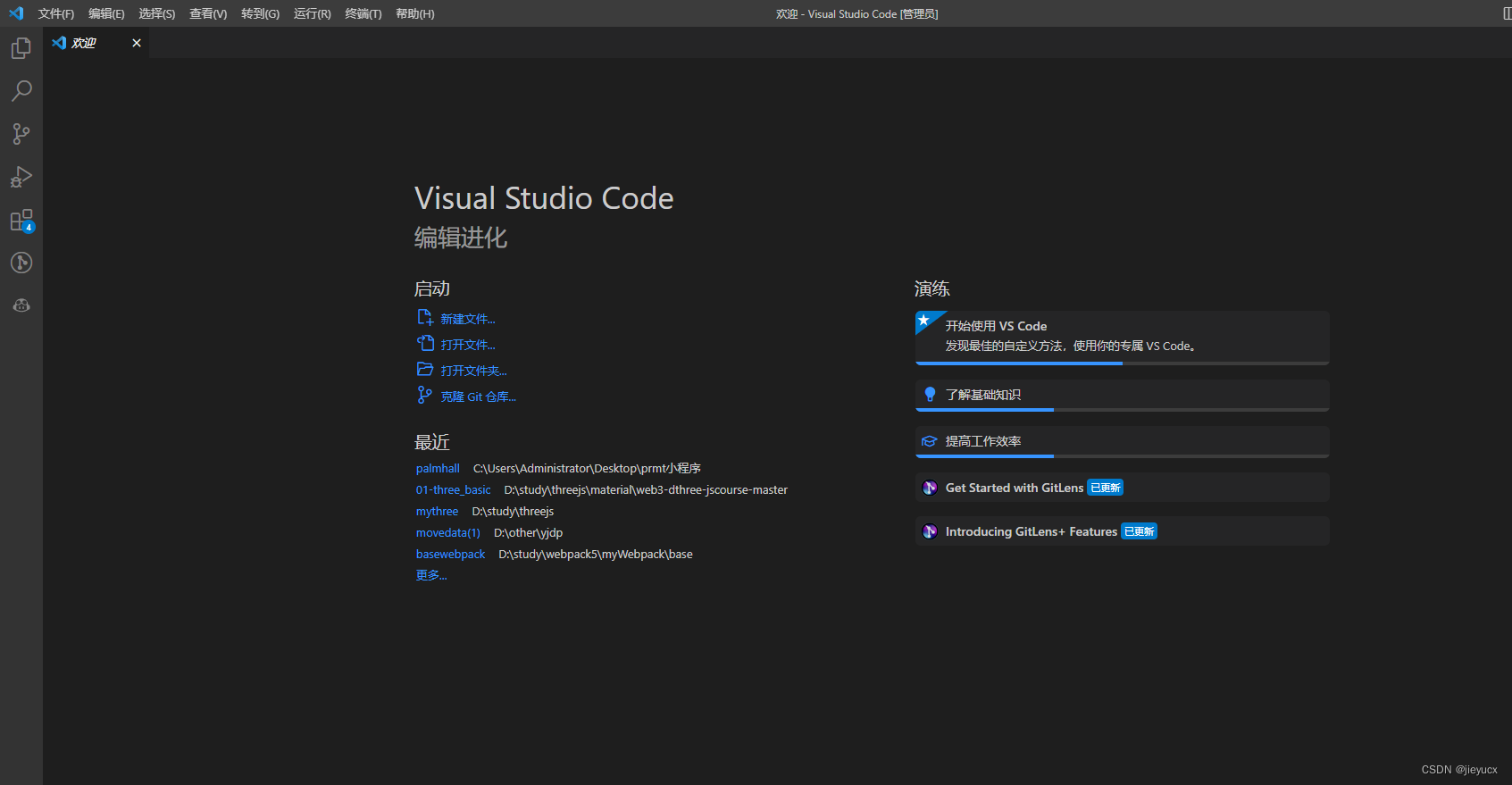
Task: Click GitLens icon on Introducing GitLens+ card
Action: [x=930, y=531]
